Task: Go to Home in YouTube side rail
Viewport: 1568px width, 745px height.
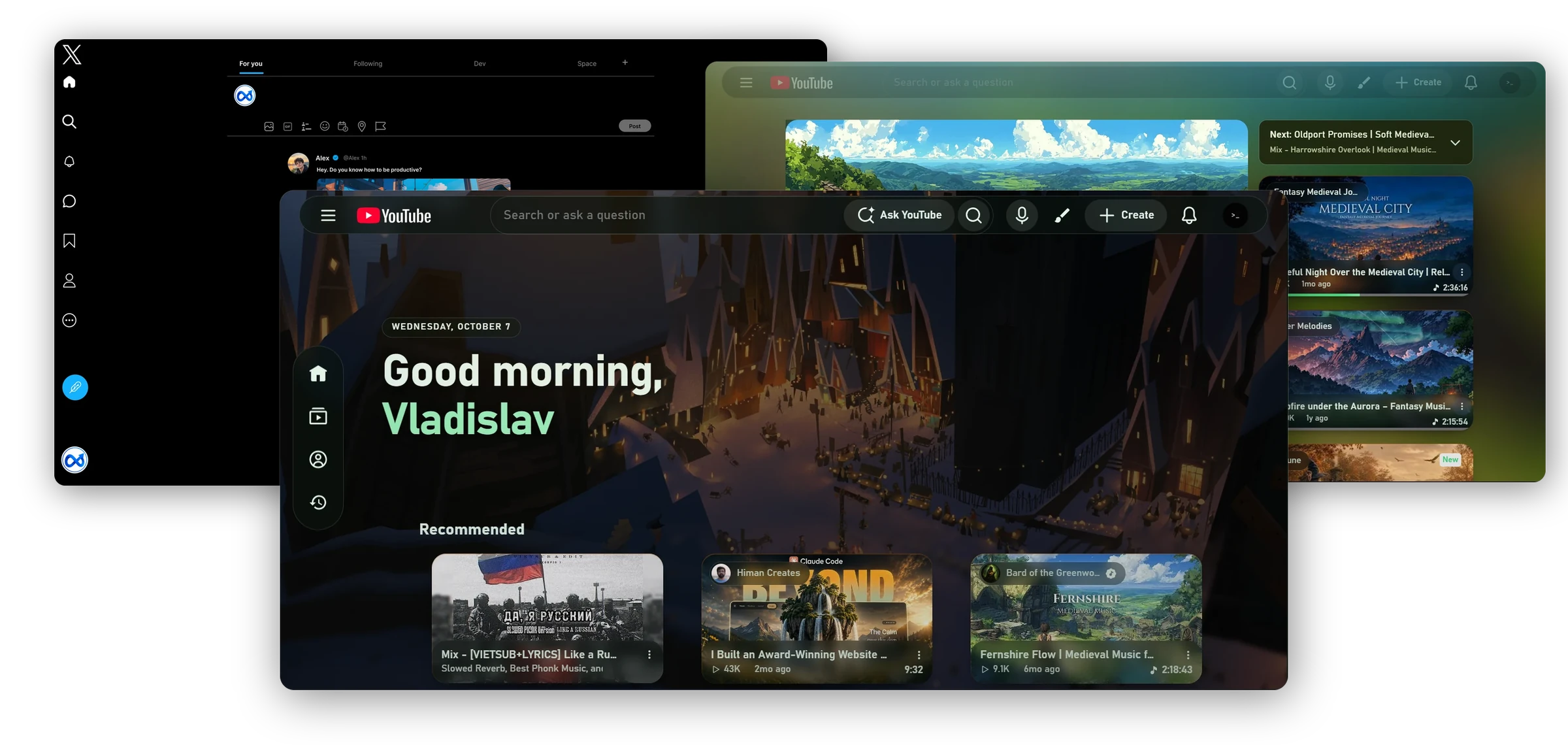Action: point(318,373)
